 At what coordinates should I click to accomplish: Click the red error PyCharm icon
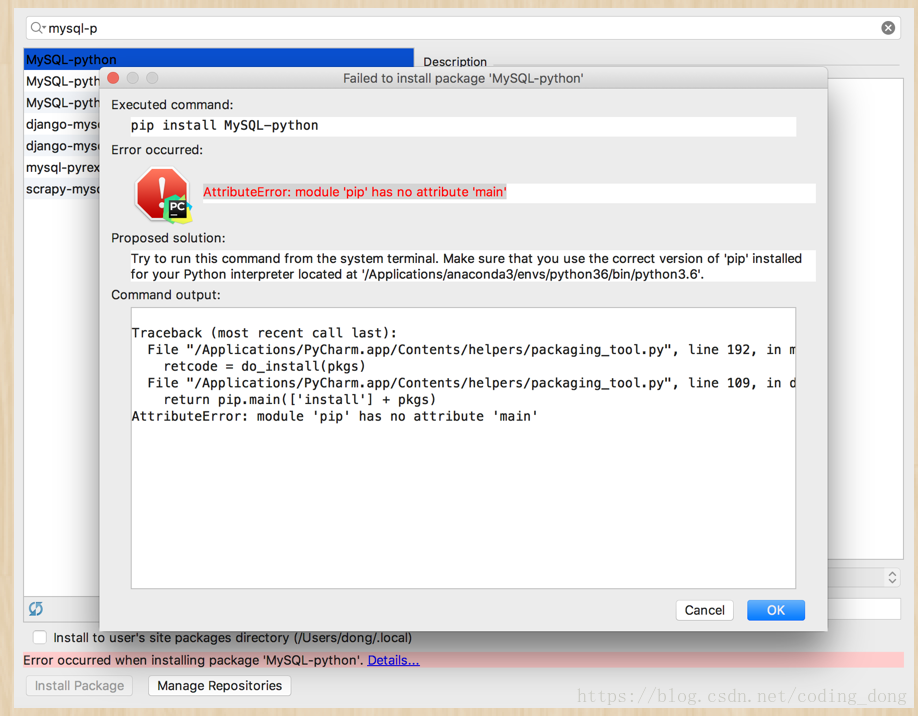(x=163, y=195)
